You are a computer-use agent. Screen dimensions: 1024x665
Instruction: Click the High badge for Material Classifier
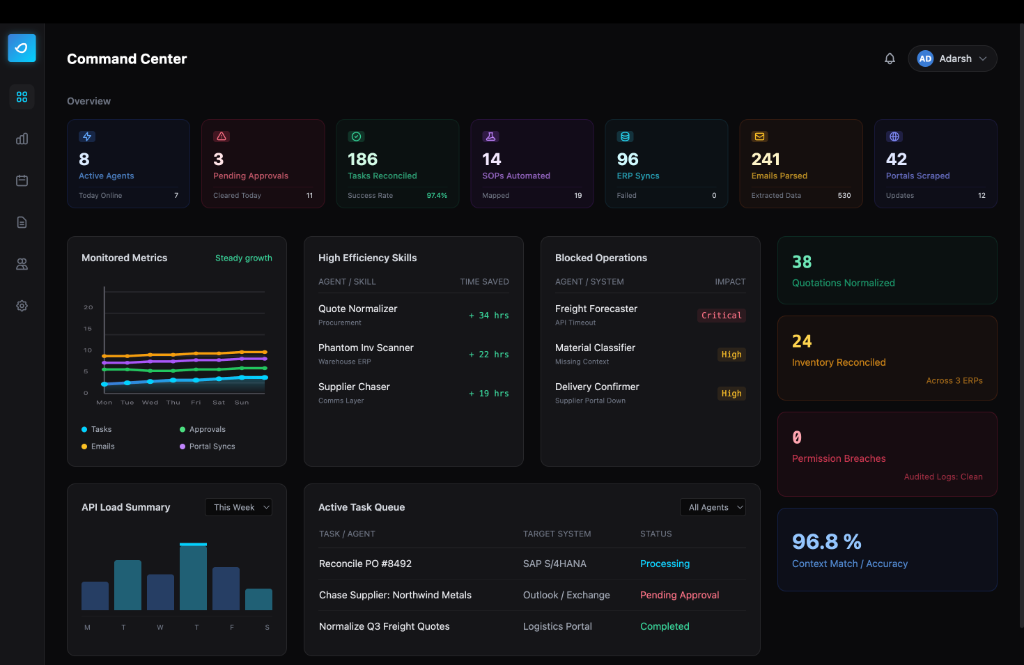click(731, 354)
